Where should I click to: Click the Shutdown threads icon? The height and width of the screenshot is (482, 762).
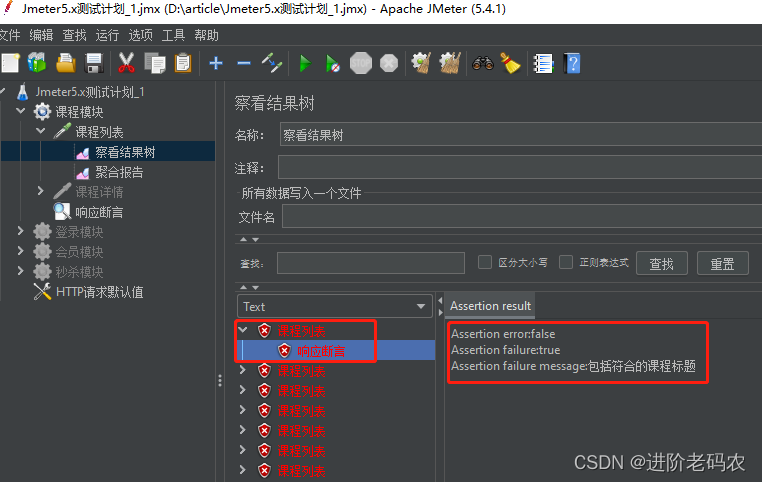389,63
